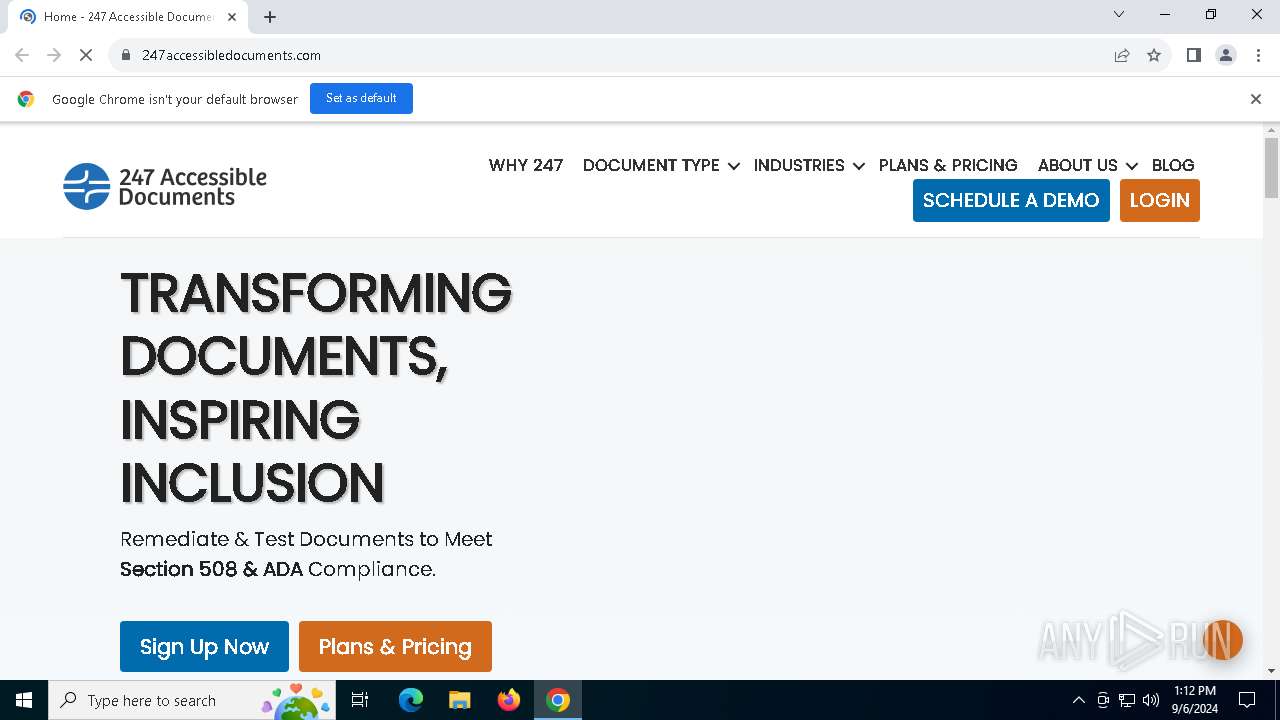
Task: Open the Chrome profile avatar
Action: tap(1226, 55)
